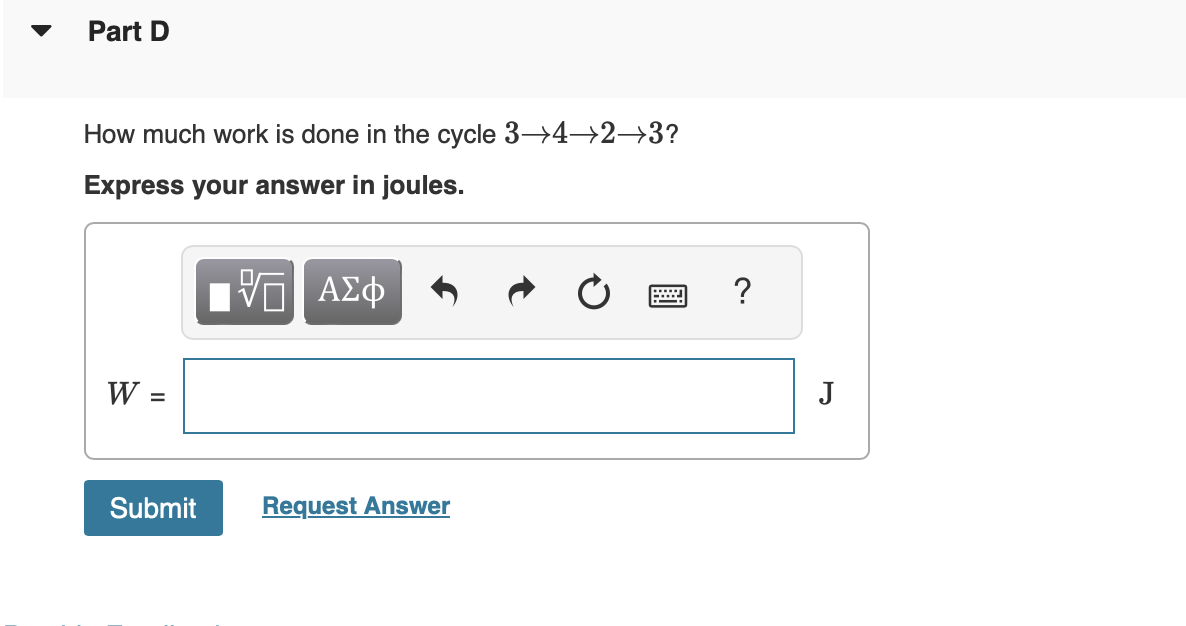Redo the last undone edit
This screenshot has height=626, width=1186.
click(521, 291)
